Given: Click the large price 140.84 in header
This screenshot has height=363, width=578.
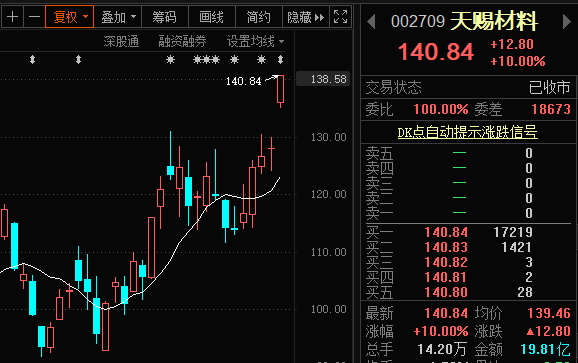Looking at the screenshot, I should pyautogui.click(x=436, y=52).
